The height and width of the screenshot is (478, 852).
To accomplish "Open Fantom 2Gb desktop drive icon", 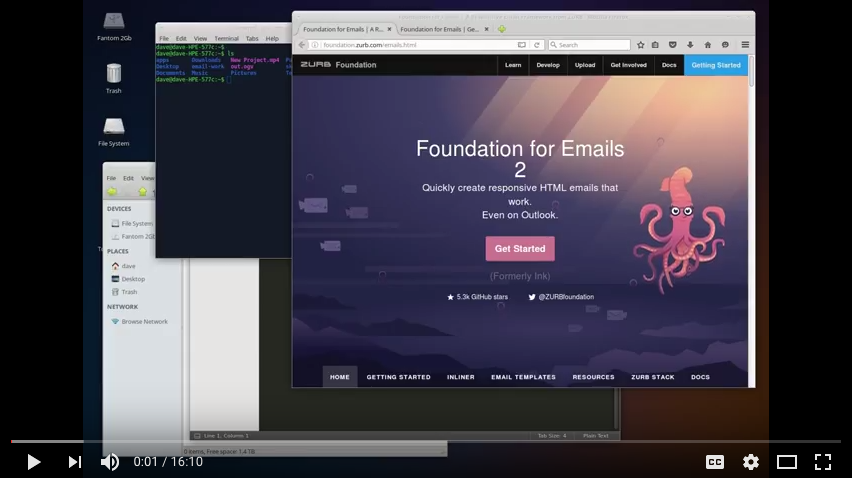I will 114,27.
